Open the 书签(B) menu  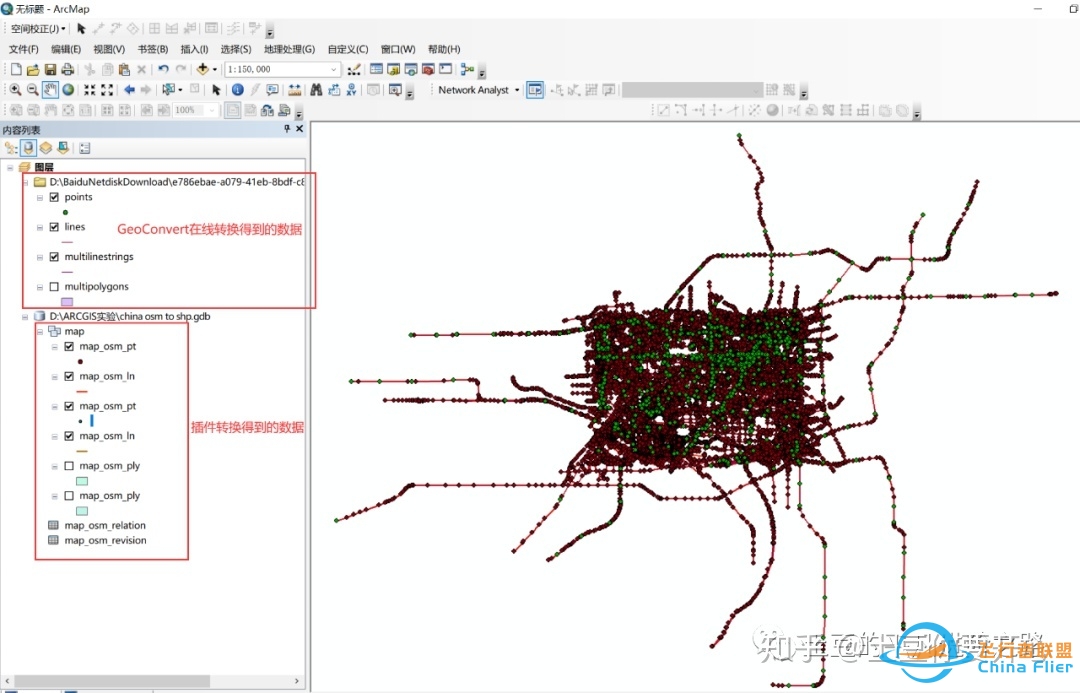point(152,49)
